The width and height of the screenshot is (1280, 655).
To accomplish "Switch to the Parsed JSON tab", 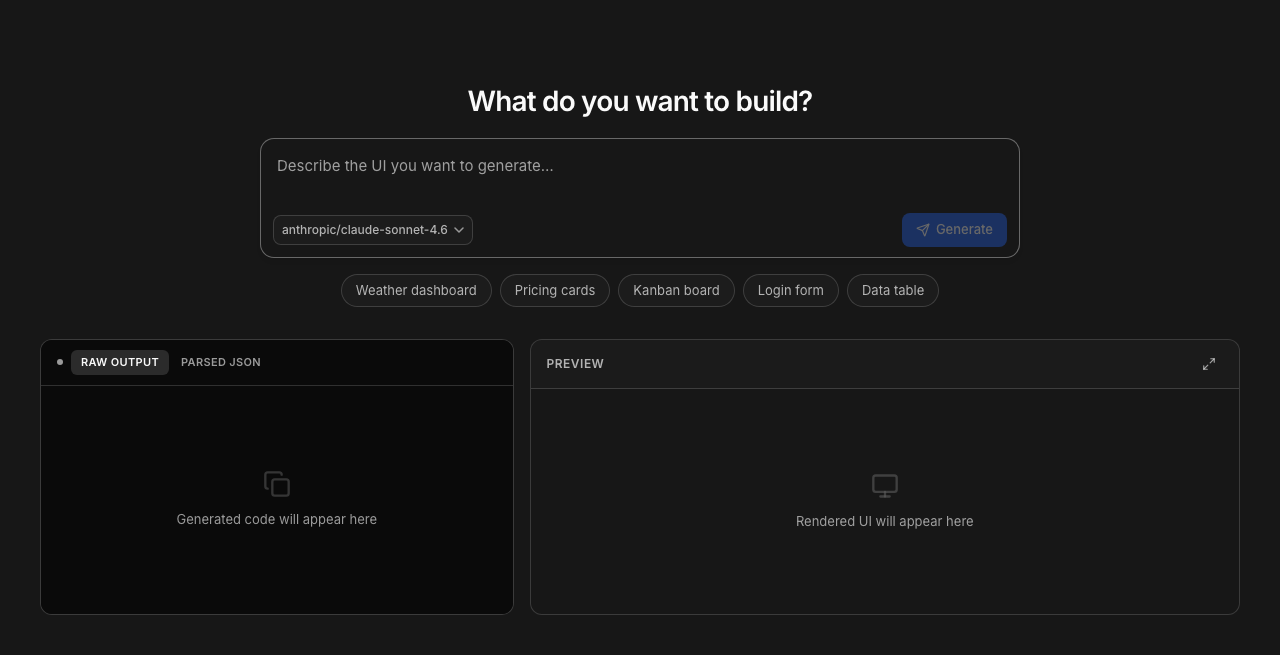I will point(221,362).
